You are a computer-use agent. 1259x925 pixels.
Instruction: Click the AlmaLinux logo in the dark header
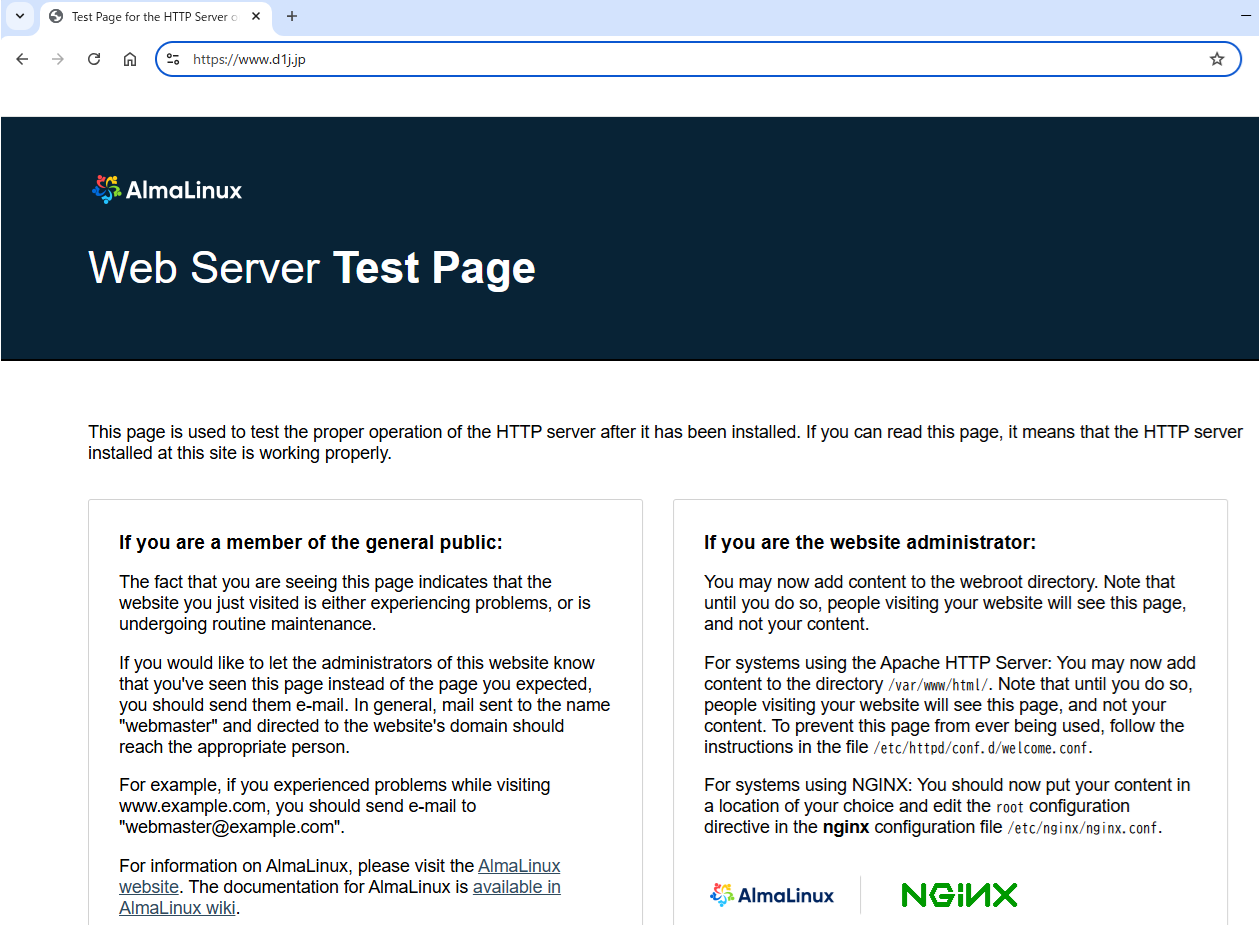[166, 188]
